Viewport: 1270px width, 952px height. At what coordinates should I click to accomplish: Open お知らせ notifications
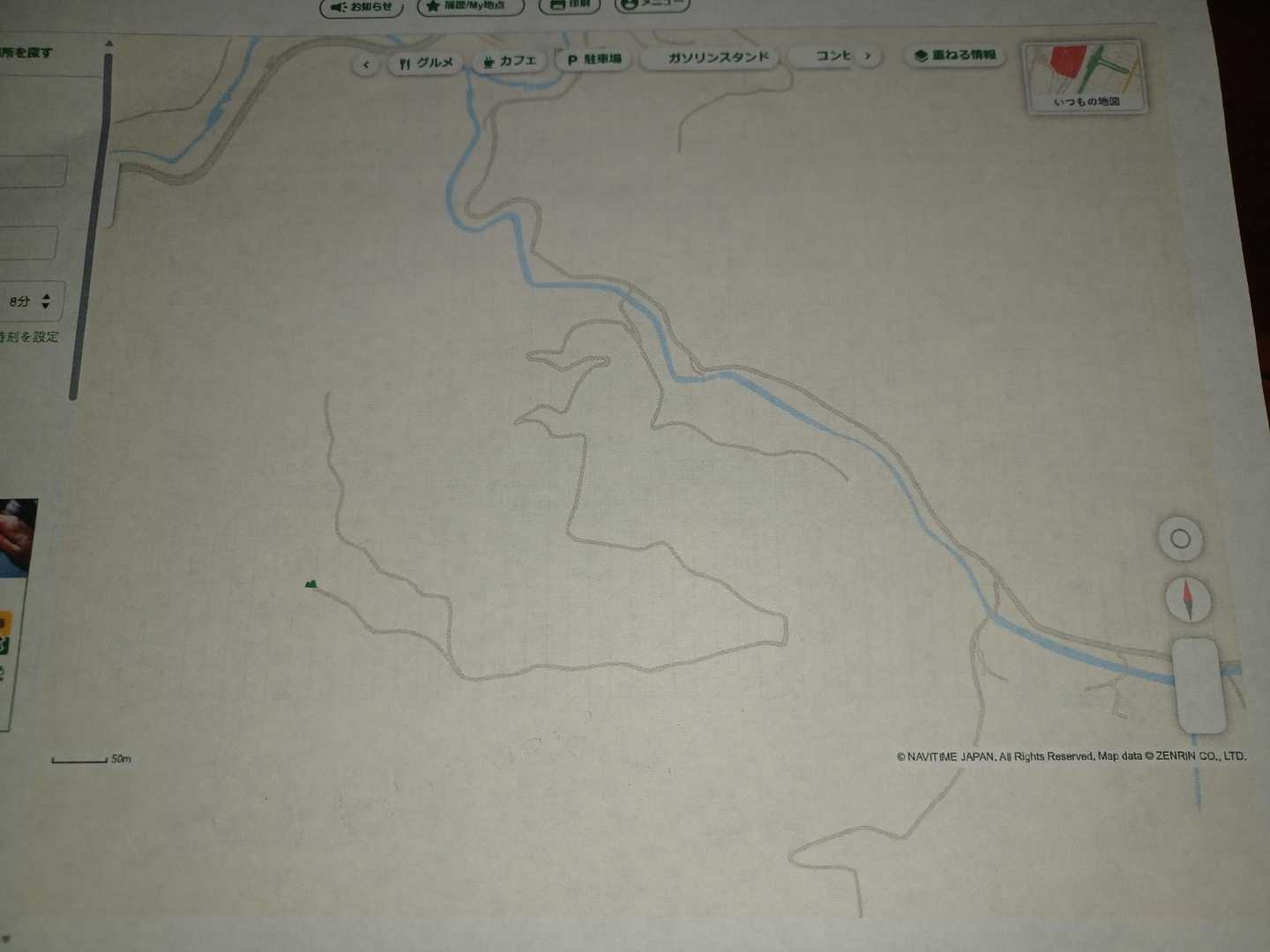(362, 7)
